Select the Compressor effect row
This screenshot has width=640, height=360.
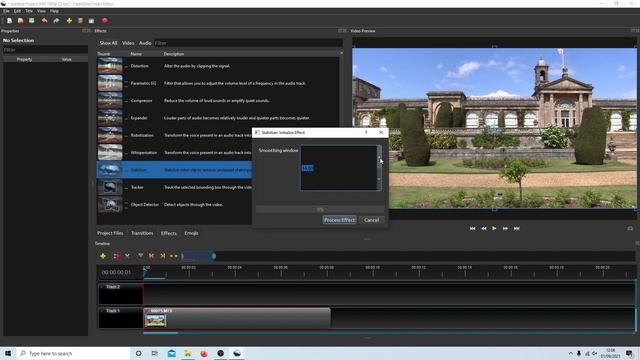click(x=218, y=100)
